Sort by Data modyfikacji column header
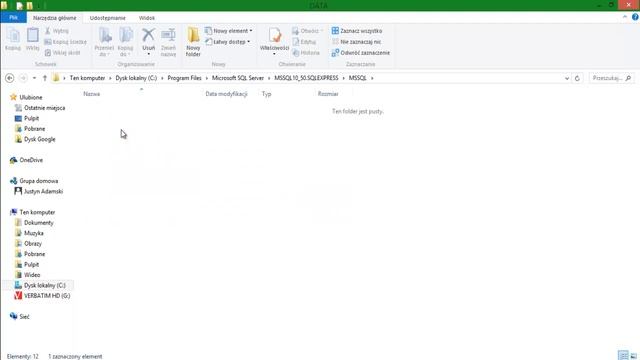640x360 pixels. click(227, 94)
